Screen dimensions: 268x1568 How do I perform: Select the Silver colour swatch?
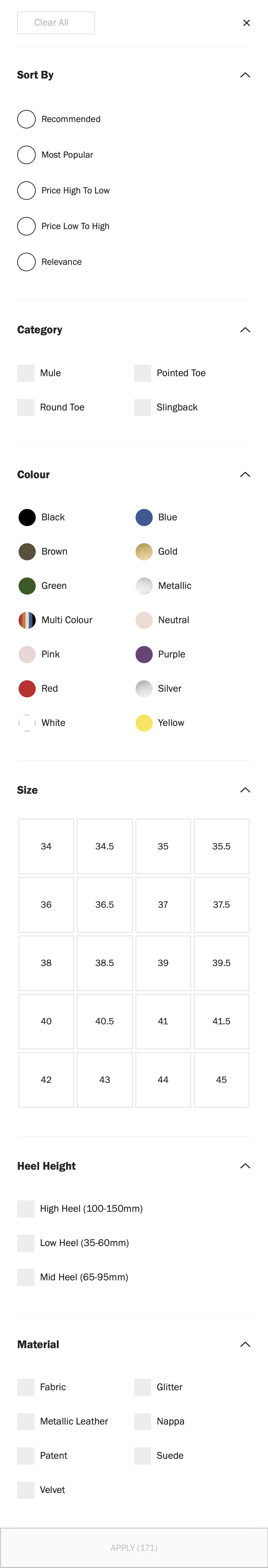[x=144, y=688]
